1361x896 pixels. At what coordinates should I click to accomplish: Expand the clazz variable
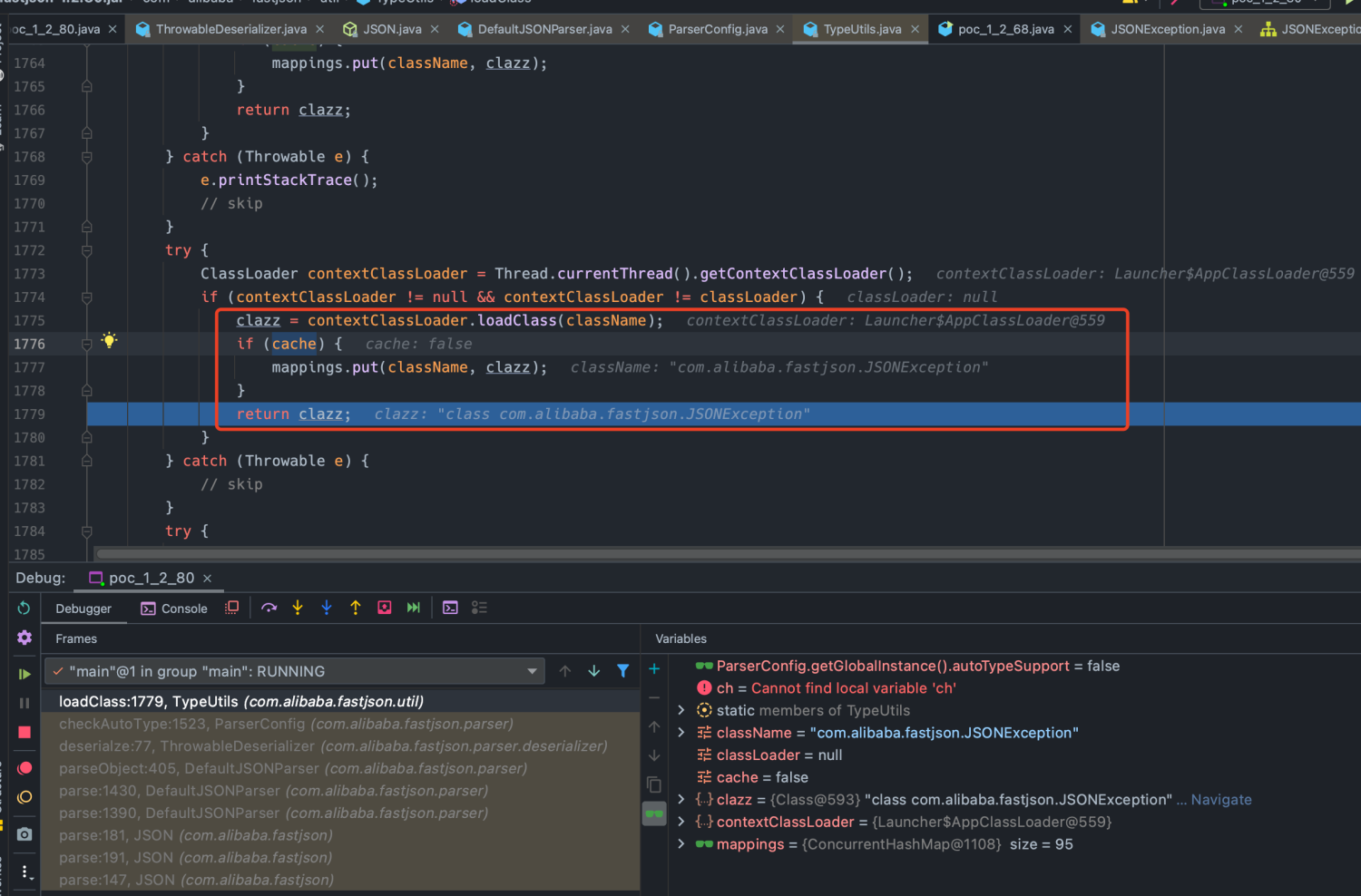coord(681,800)
